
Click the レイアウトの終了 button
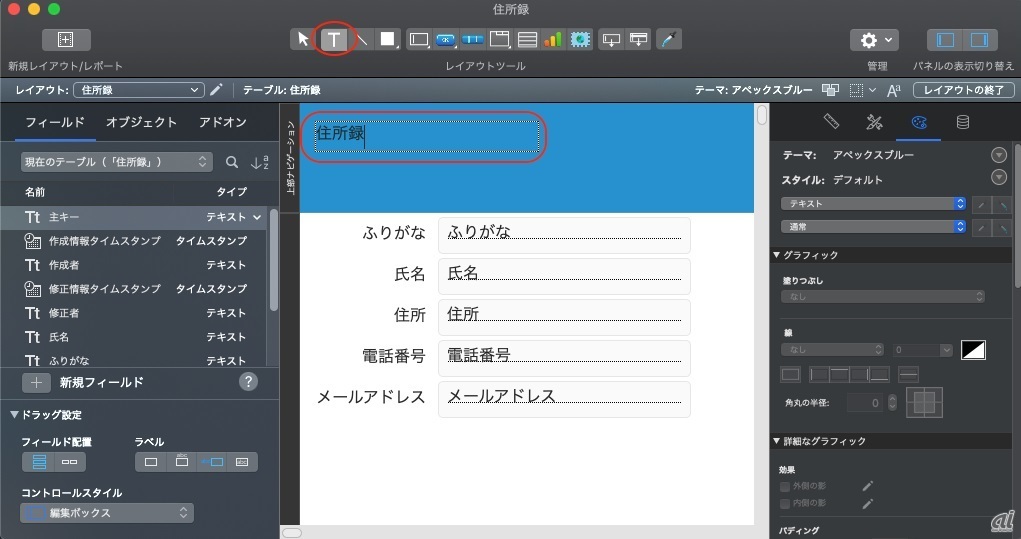tap(964, 90)
